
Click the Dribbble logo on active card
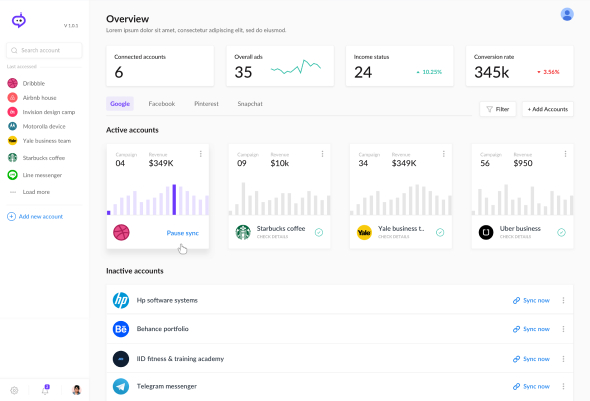point(121,232)
